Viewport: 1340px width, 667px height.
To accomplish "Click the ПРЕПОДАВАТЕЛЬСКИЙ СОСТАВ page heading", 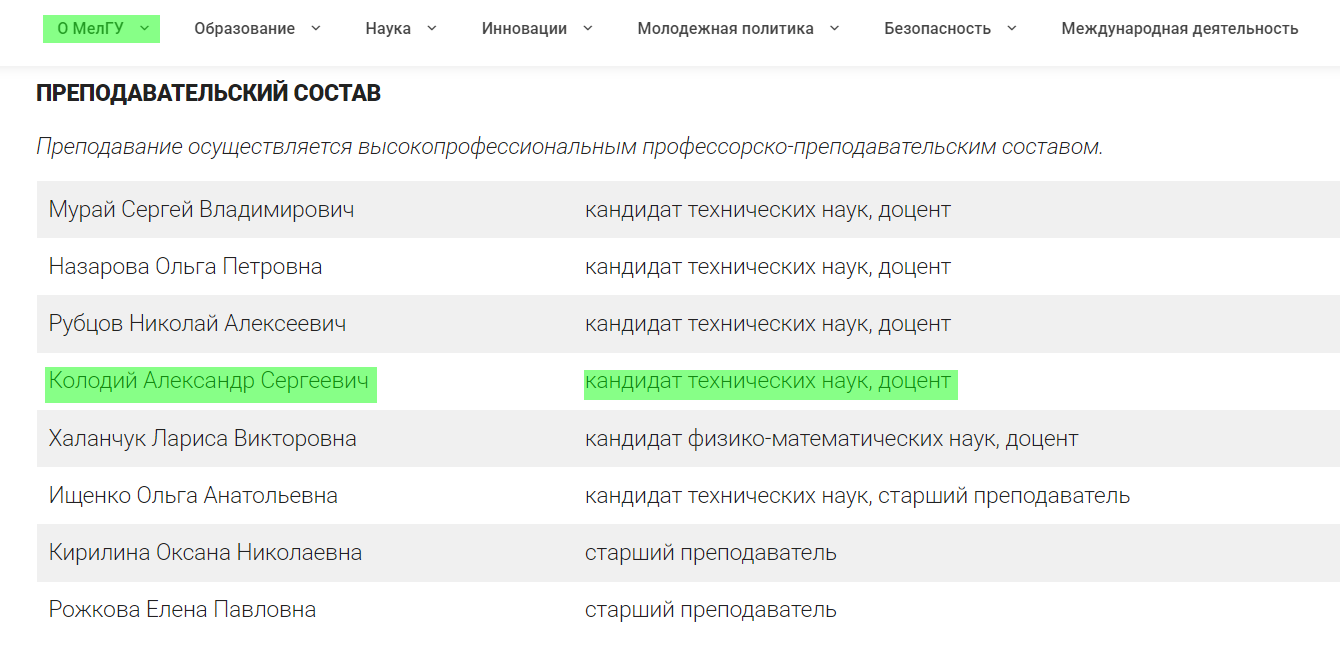I will [x=207, y=93].
